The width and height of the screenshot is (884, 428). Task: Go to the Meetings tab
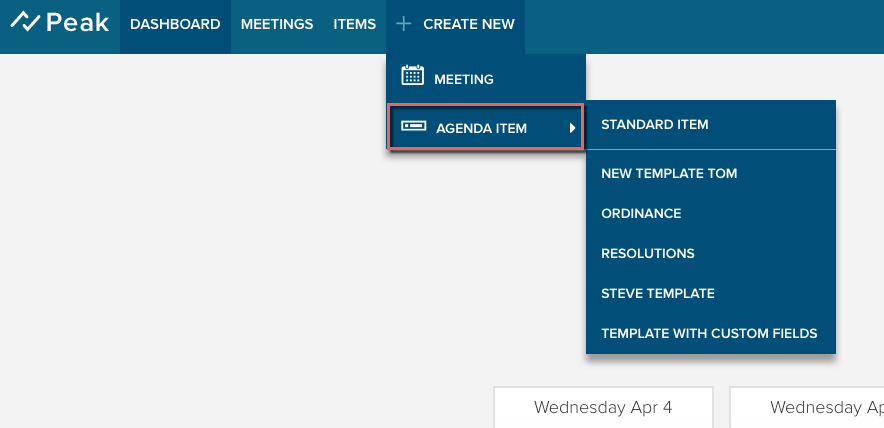tap(277, 24)
